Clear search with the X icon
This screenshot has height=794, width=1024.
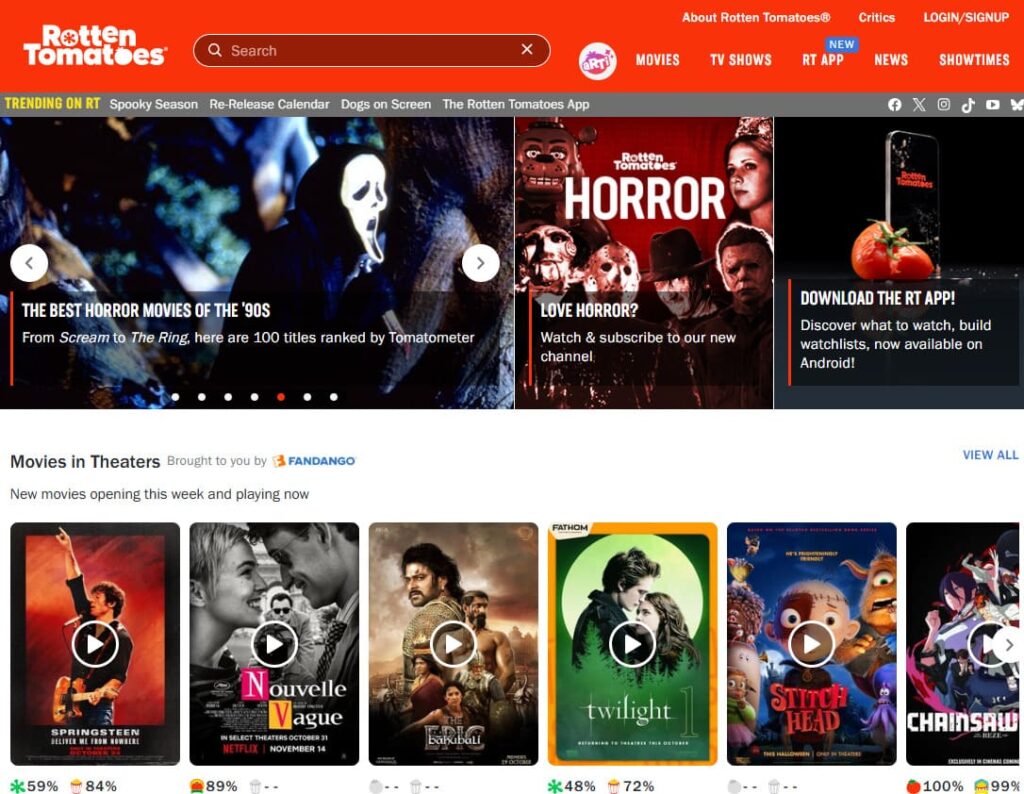(x=527, y=50)
